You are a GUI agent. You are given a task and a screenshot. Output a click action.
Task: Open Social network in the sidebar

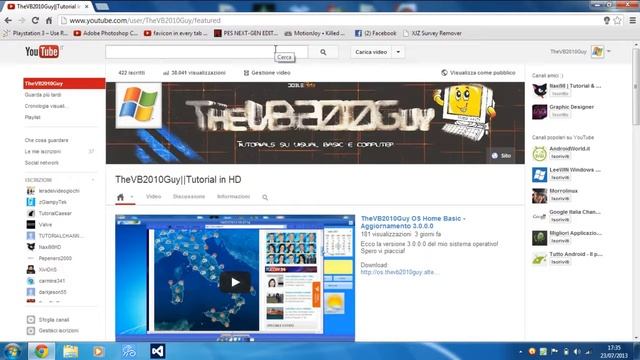[42, 163]
